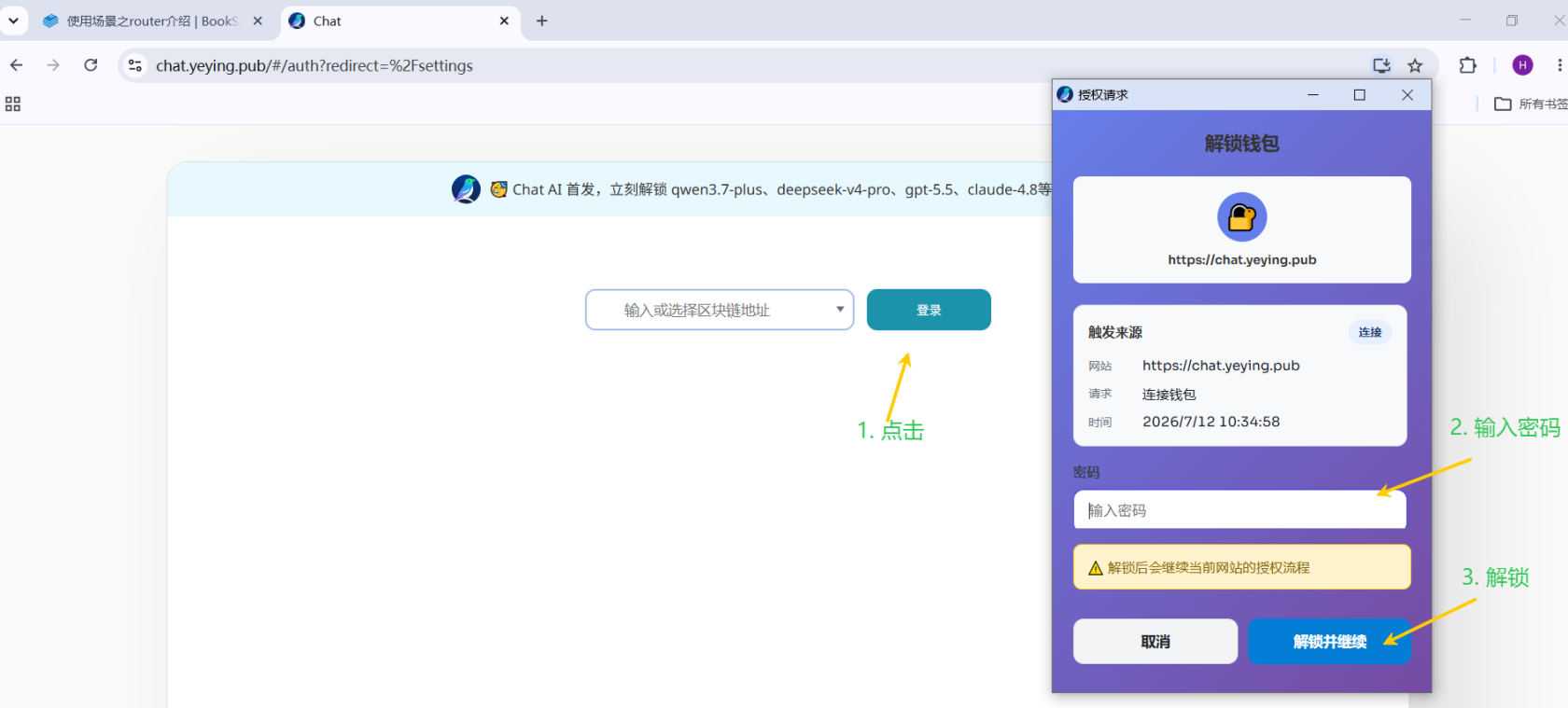Open the tab search chevron at top left
Screen dimensions: 1568x708
[x=13, y=21]
